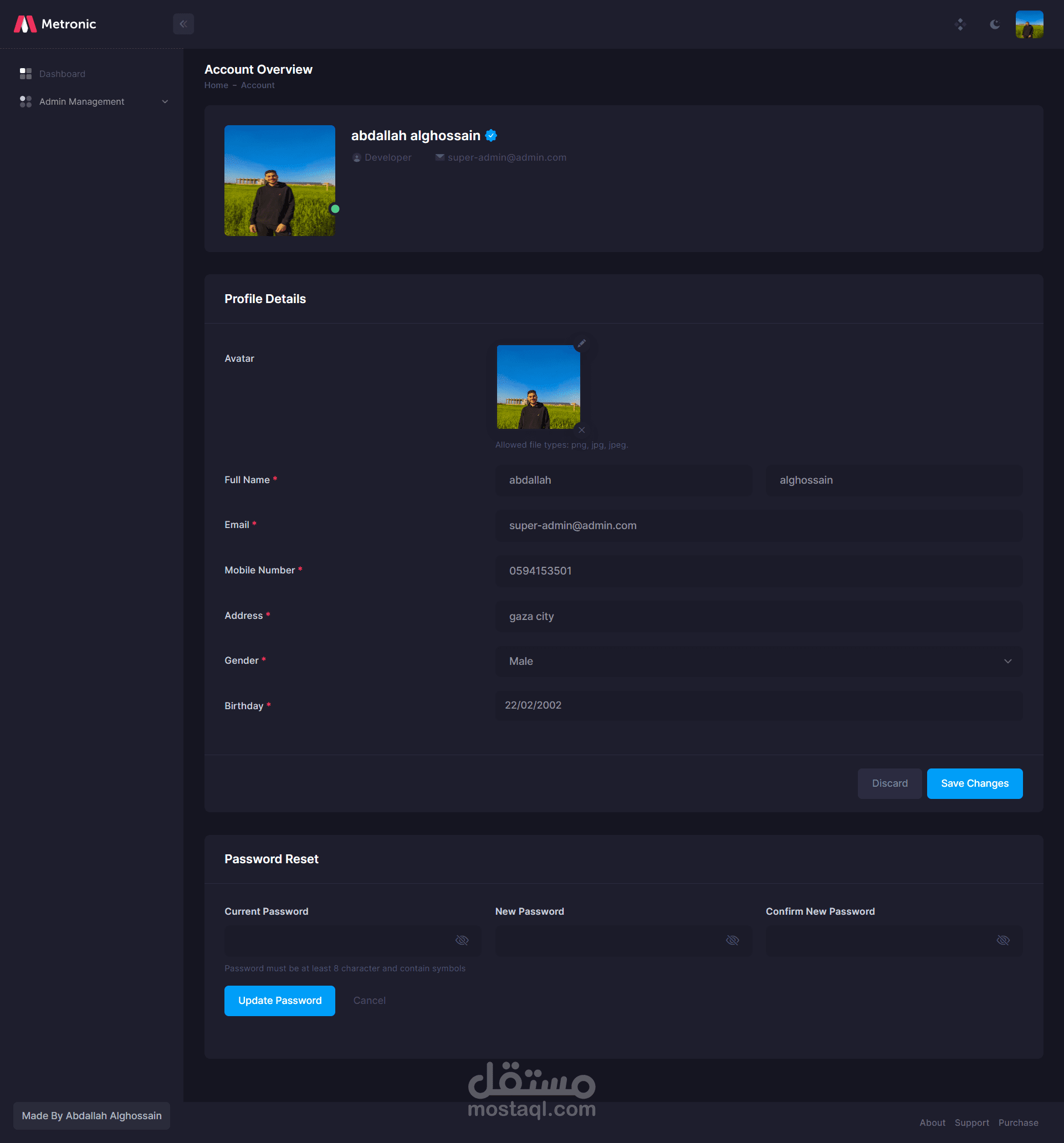Viewport: 1064px width, 1143px height.
Task: Open the Gender dropdown
Action: 758,661
